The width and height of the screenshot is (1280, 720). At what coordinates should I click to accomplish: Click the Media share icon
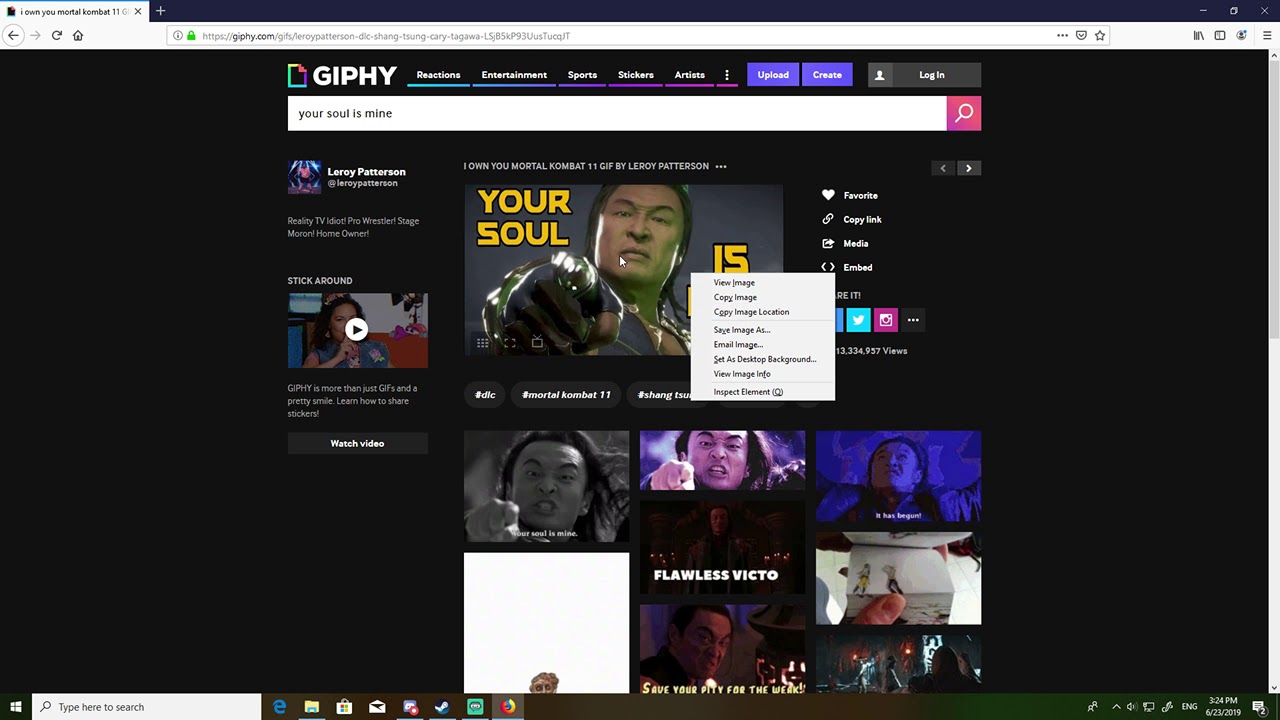828,243
